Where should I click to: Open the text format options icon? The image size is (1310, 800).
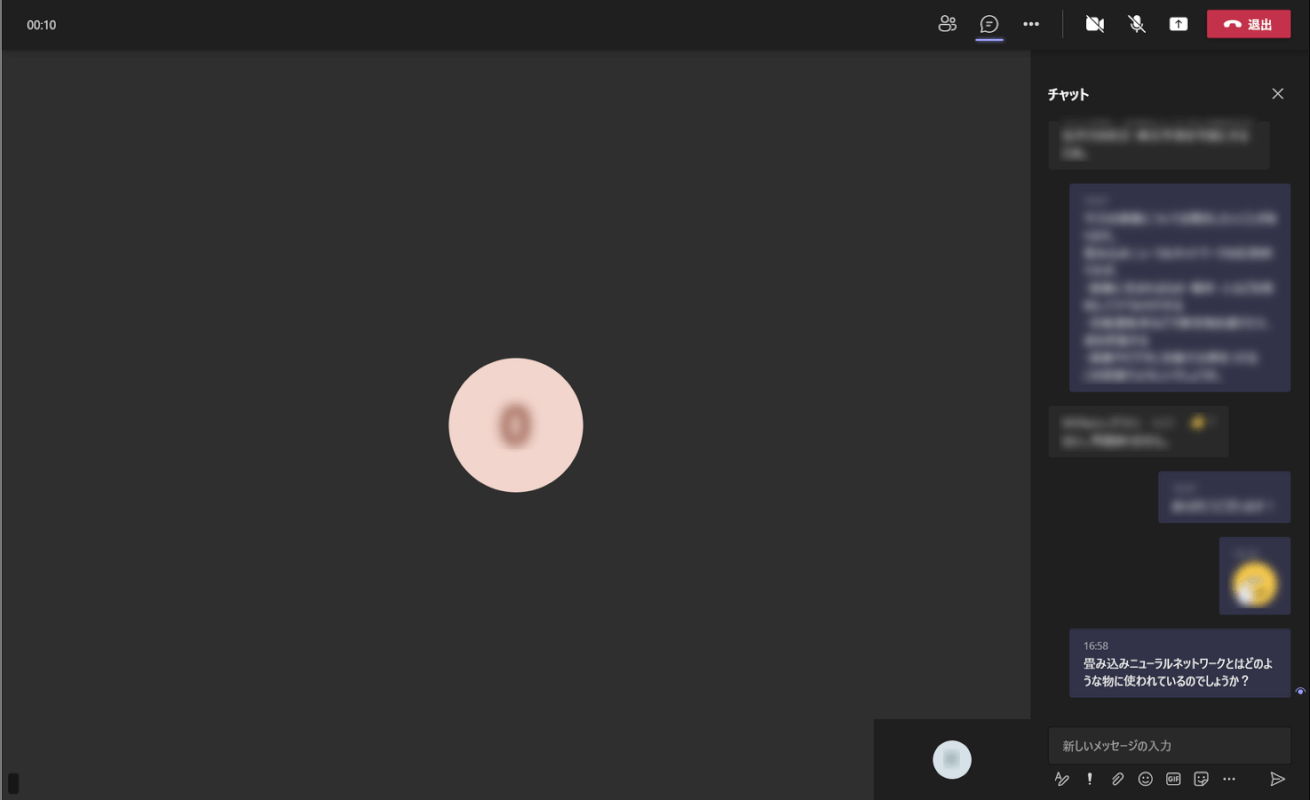(1062, 779)
